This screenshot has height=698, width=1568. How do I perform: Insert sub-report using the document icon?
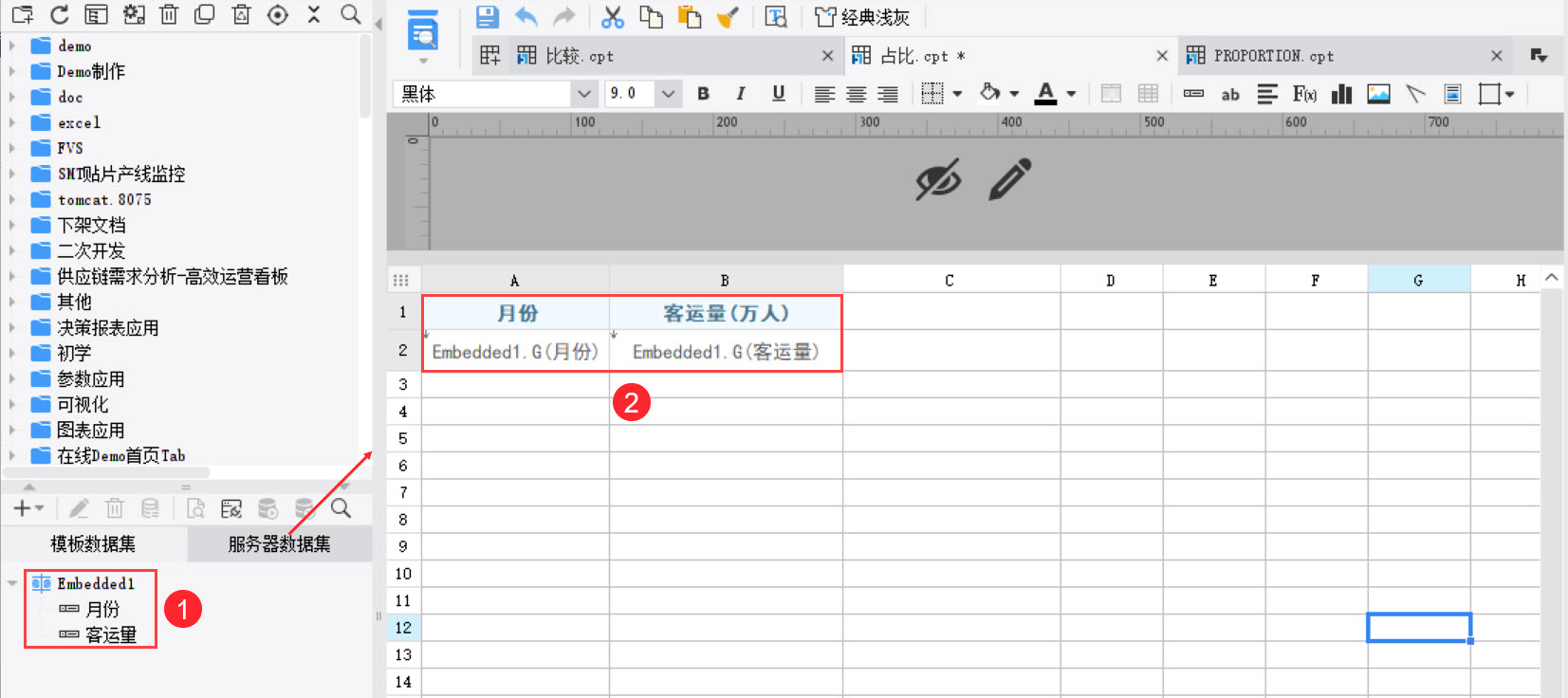(x=1452, y=93)
